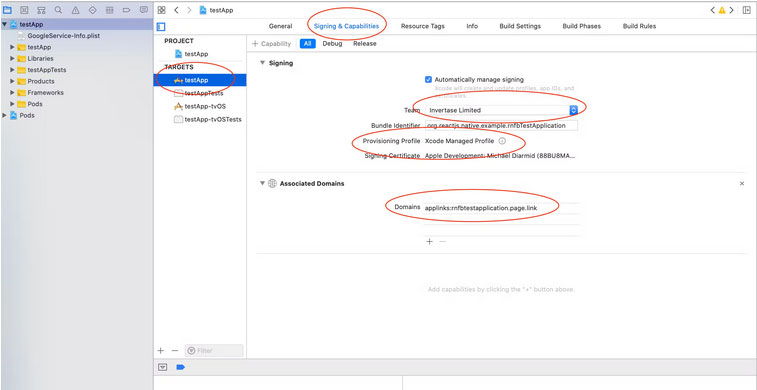757x390 pixels.
Task: Select the Debug configuration filter
Action: coord(332,43)
